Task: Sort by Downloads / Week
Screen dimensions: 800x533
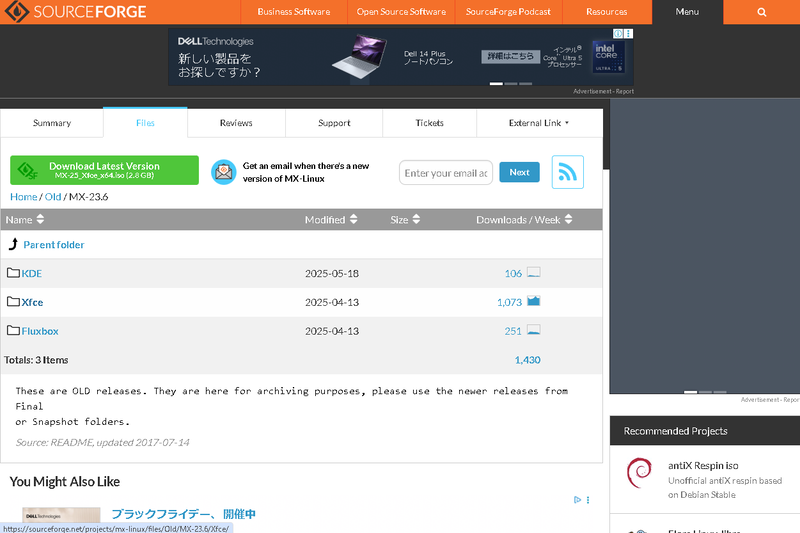Action: (x=524, y=219)
